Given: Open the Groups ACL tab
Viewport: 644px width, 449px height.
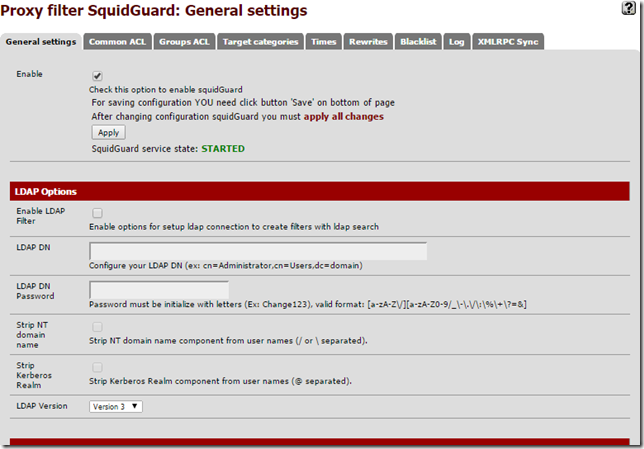Looking at the screenshot, I should point(184,42).
